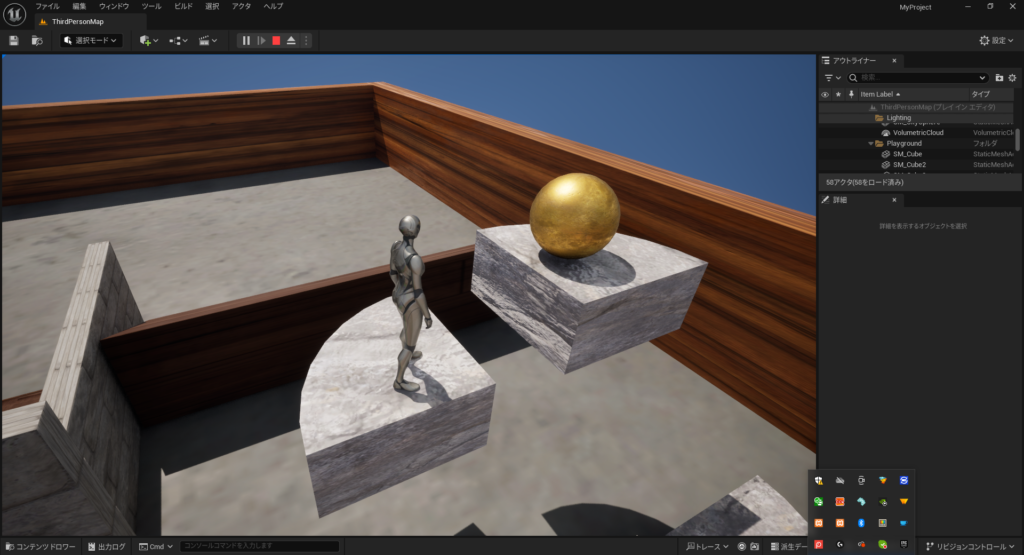
Task: Click the Eject from player button
Action: 291,41
